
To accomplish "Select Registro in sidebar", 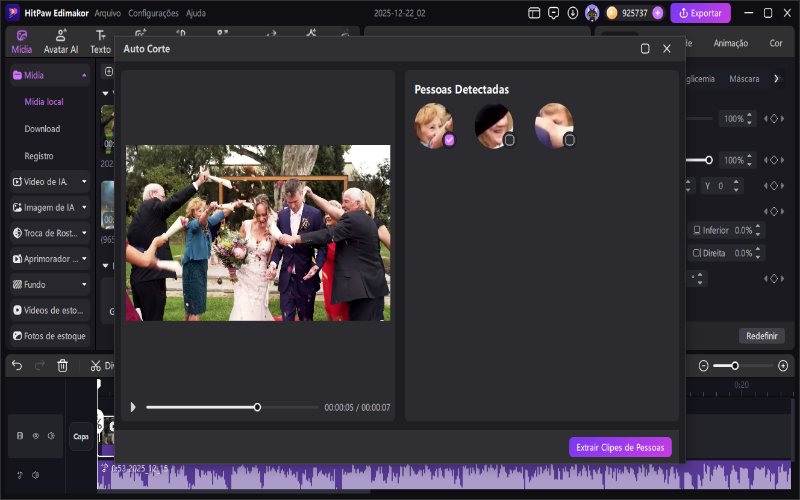I will [x=39, y=156].
